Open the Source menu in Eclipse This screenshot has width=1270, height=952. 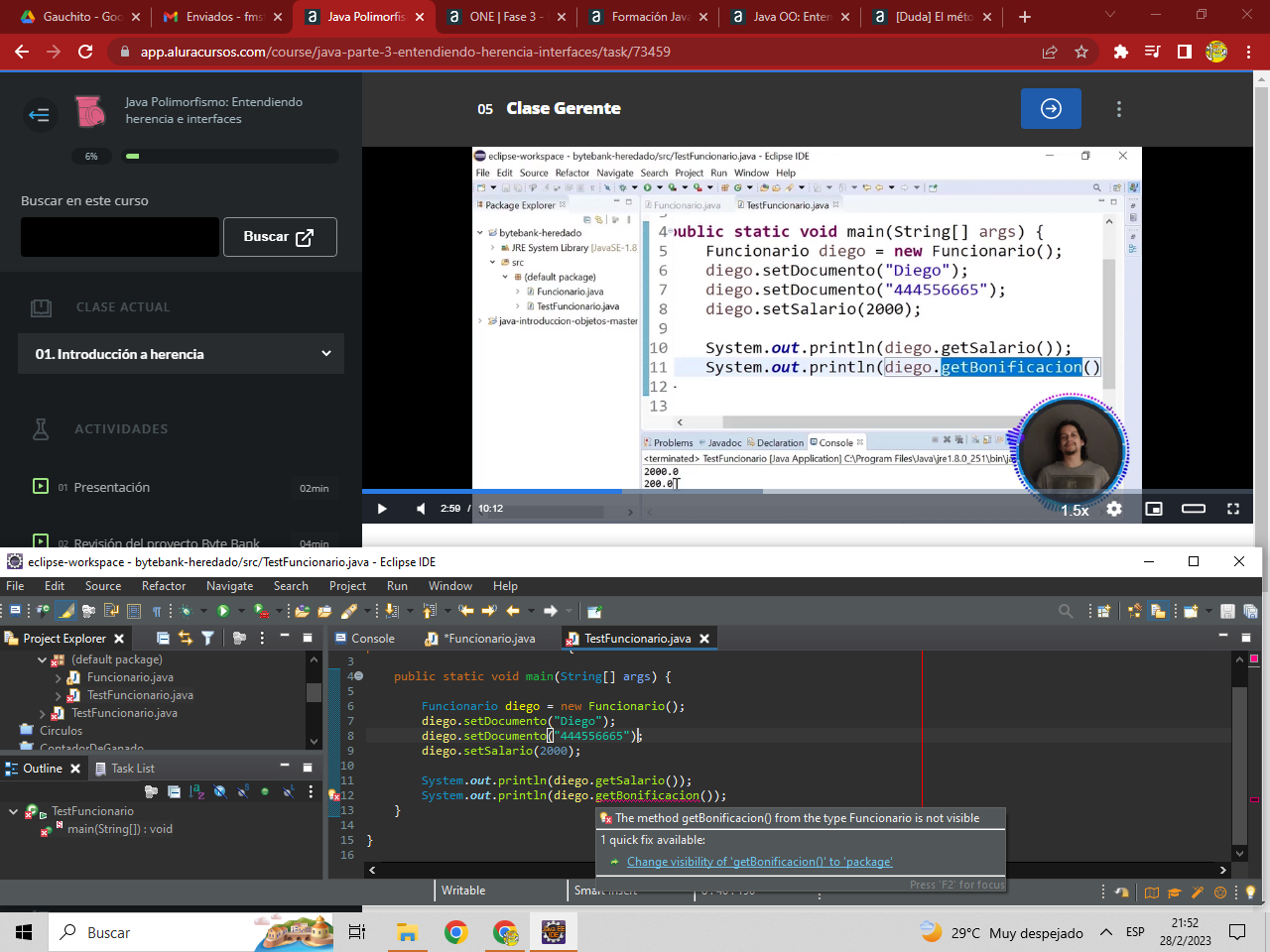[103, 586]
